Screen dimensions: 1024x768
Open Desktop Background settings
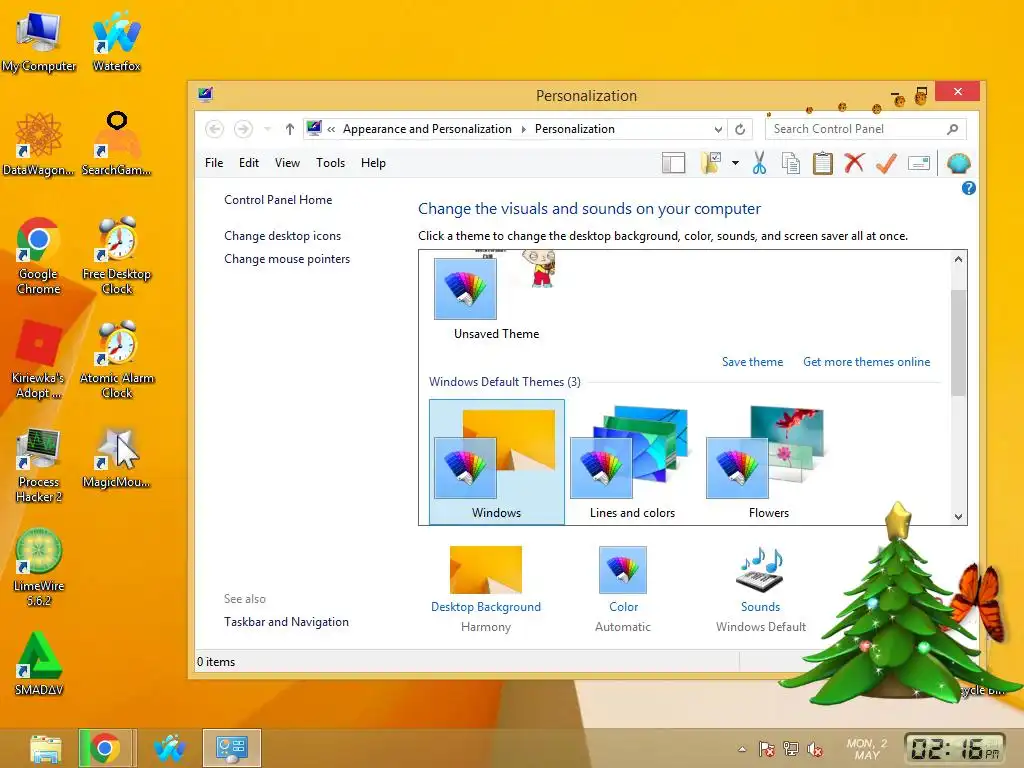pyautogui.click(x=486, y=590)
